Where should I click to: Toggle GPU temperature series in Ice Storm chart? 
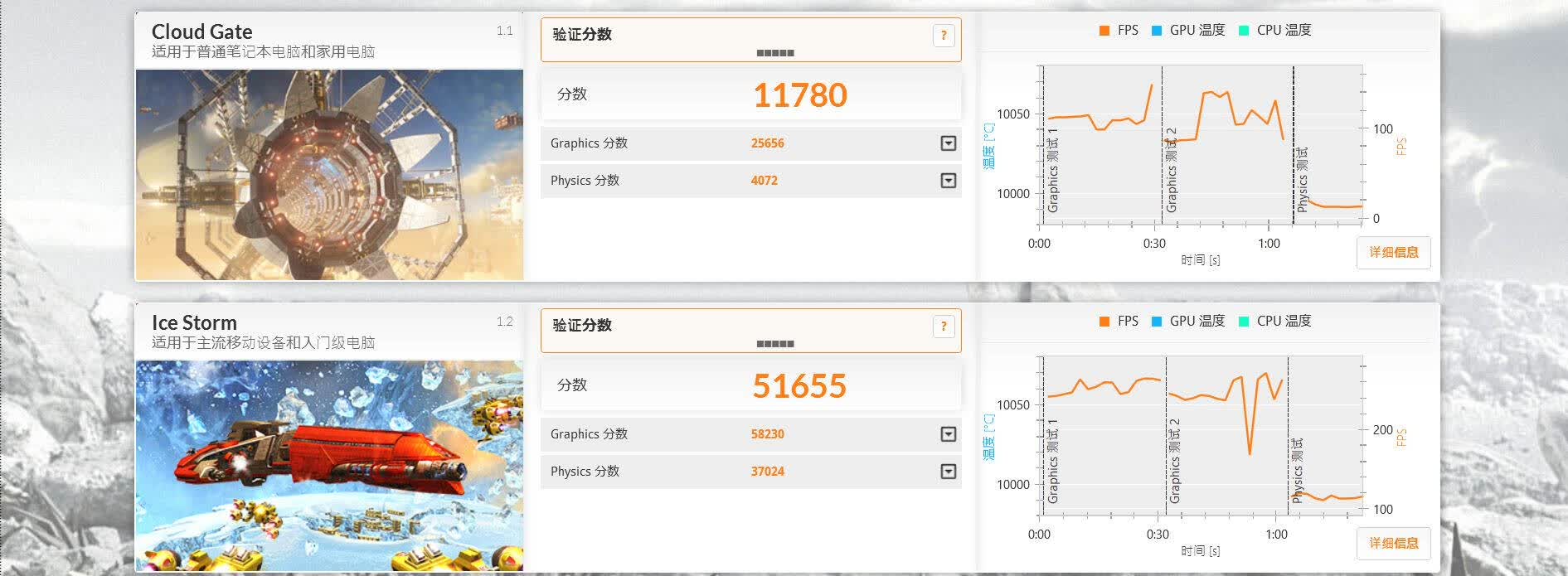pyautogui.click(x=1188, y=321)
